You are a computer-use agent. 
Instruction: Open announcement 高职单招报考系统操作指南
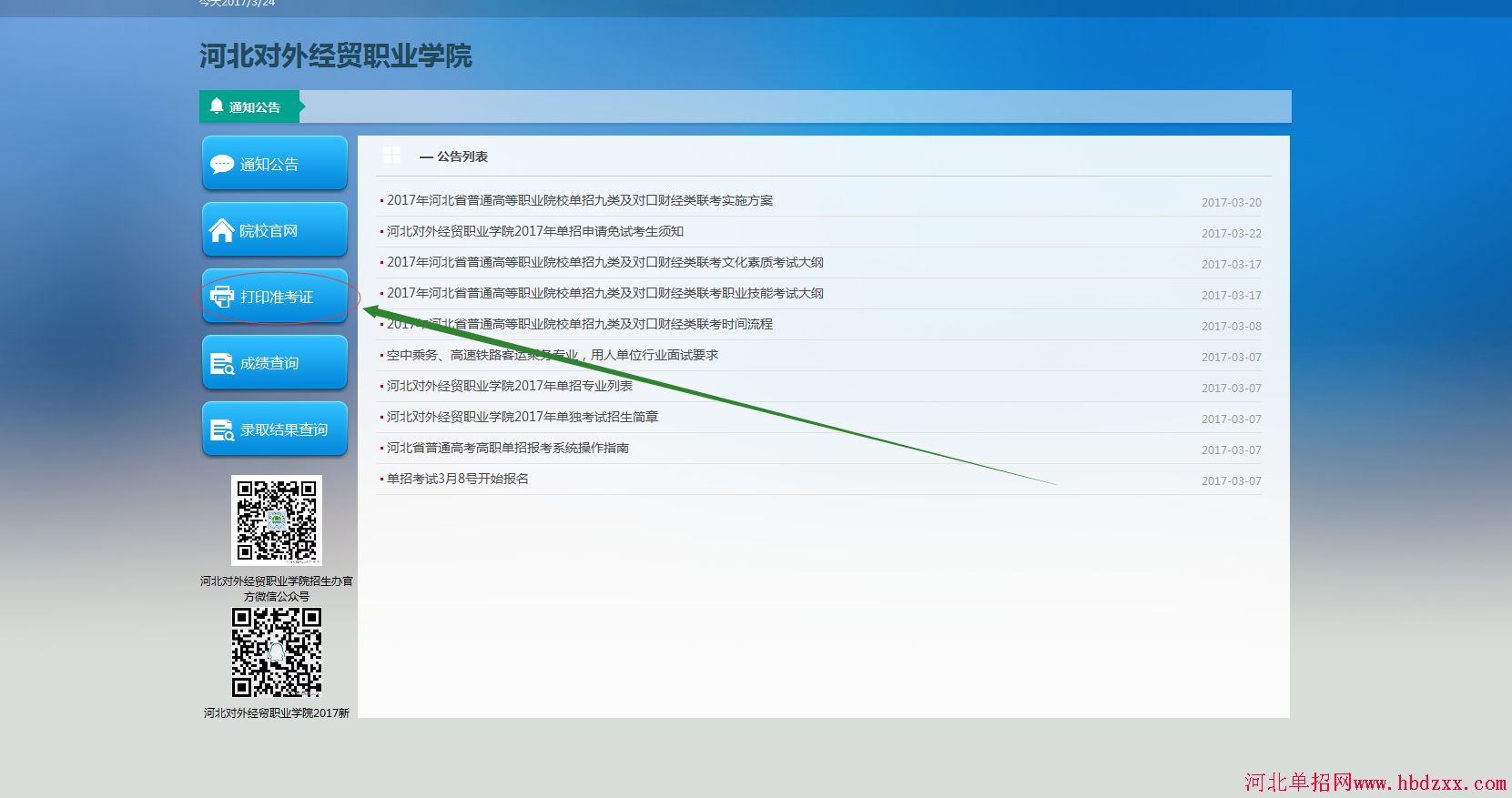508,448
